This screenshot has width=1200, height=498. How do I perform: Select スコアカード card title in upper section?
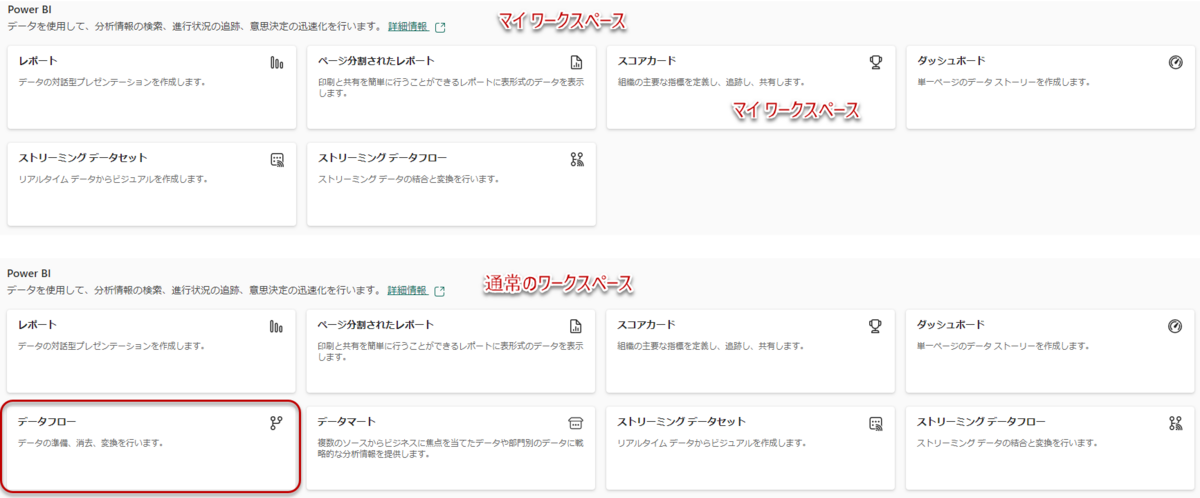tap(647, 61)
